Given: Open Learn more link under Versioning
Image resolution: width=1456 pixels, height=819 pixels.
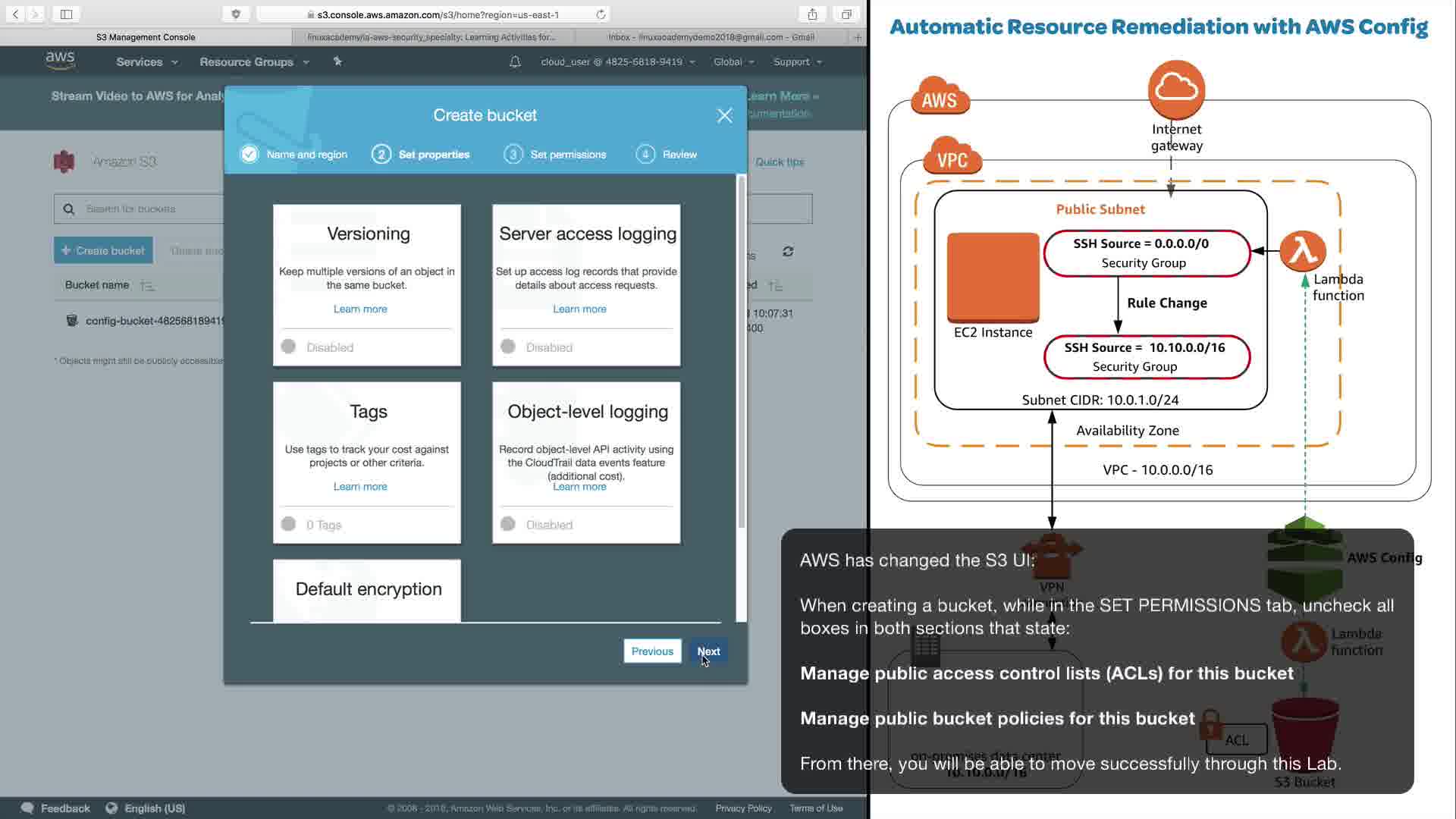Looking at the screenshot, I should click(x=360, y=309).
